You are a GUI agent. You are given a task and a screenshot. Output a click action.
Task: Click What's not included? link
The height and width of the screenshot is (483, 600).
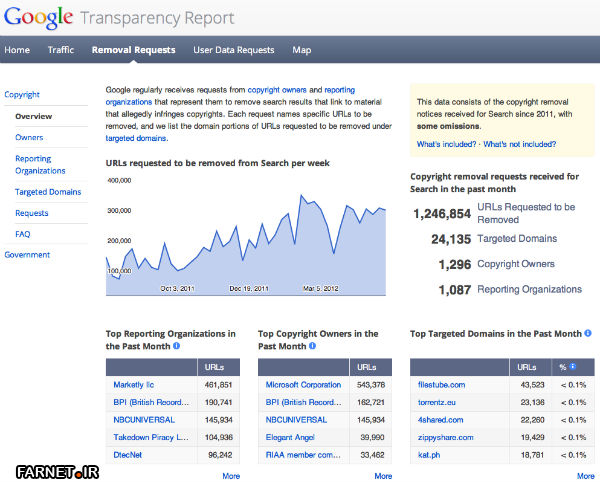pyautogui.click(x=520, y=144)
